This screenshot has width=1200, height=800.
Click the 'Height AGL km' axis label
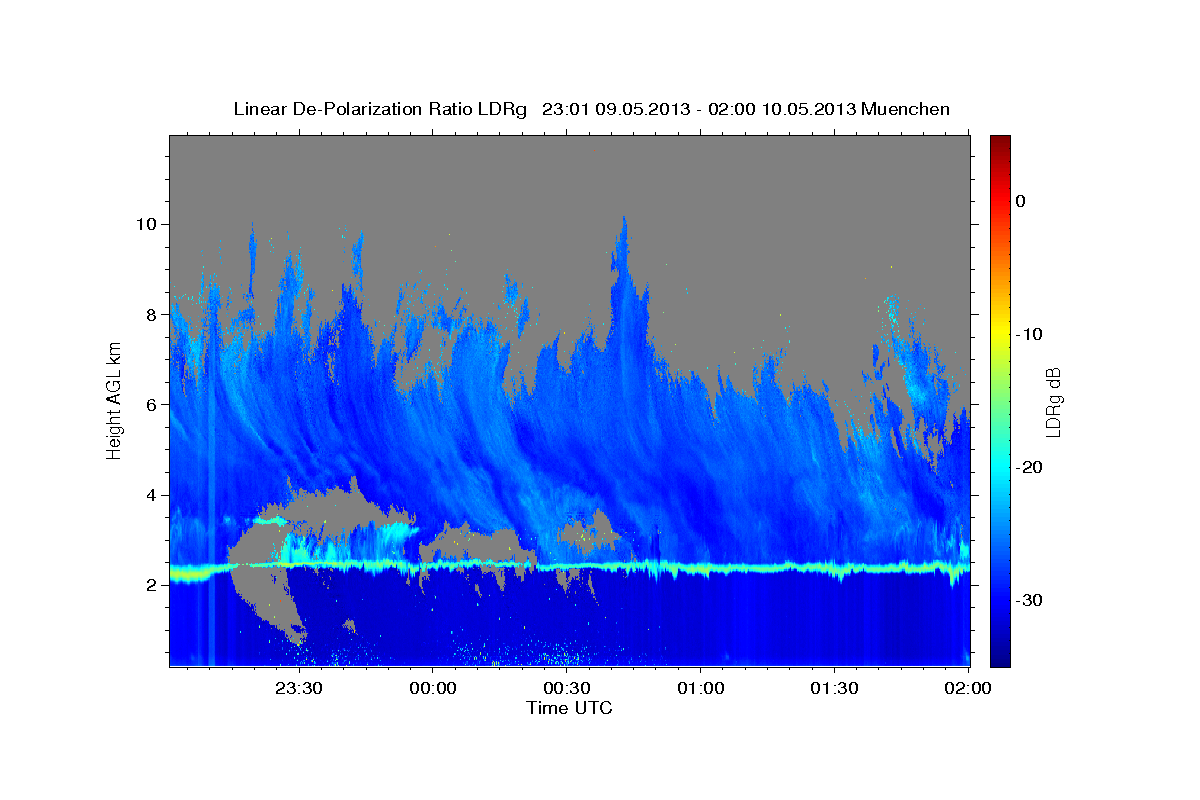click(x=115, y=401)
